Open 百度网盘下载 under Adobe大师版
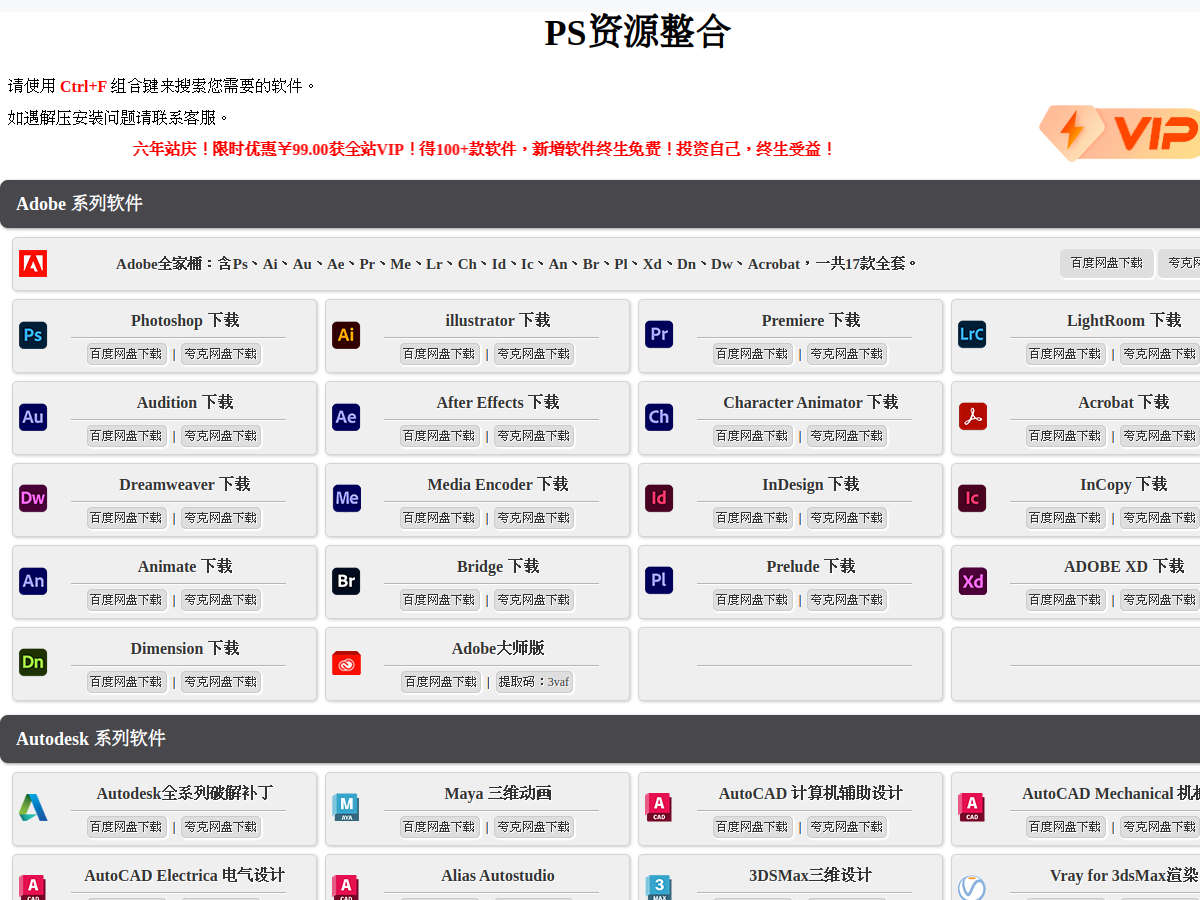1200x900 pixels. pos(441,682)
